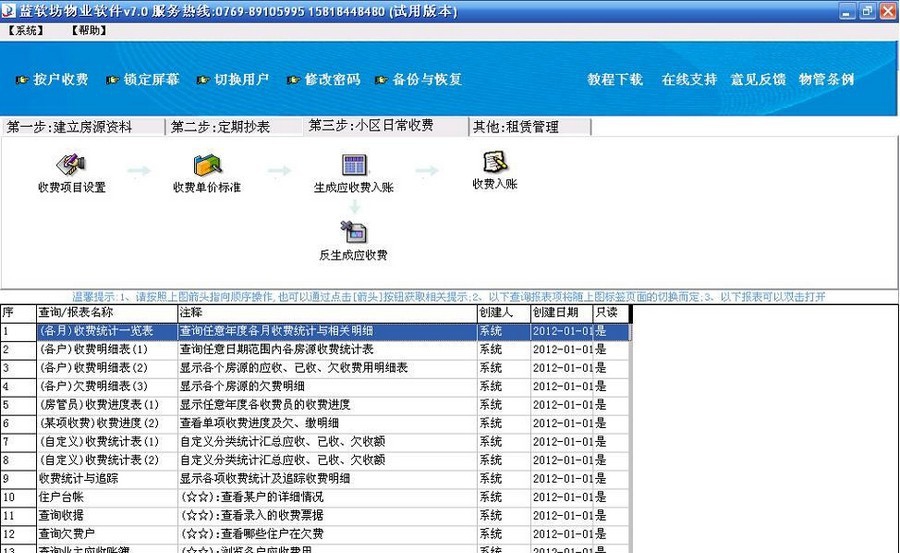Click note 查询任意日期范围内各房源收费统计表
Image resolution: width=900 pixels, height=553 pixels.
click(277, 350)
